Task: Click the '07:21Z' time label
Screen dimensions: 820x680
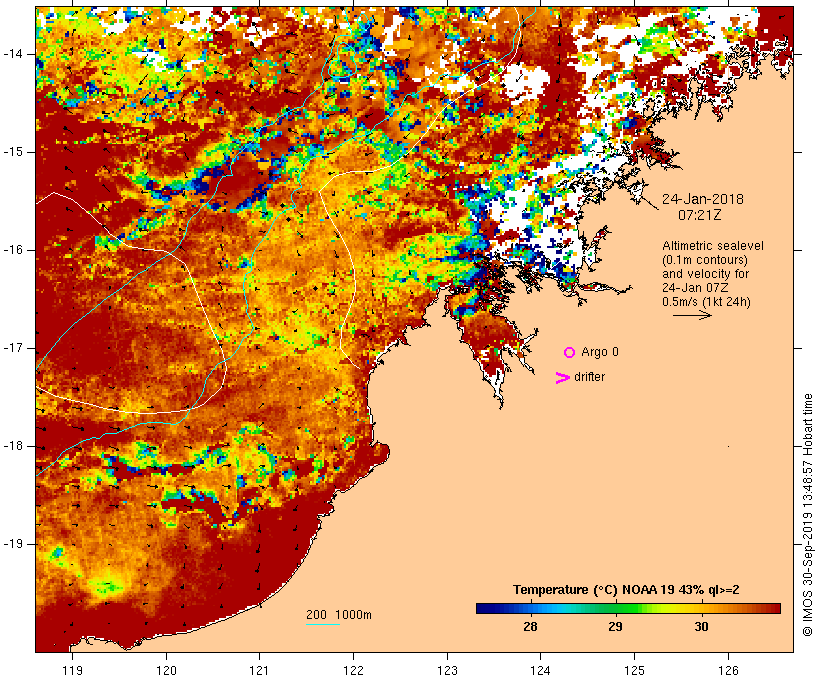Action: click(700, 215)
